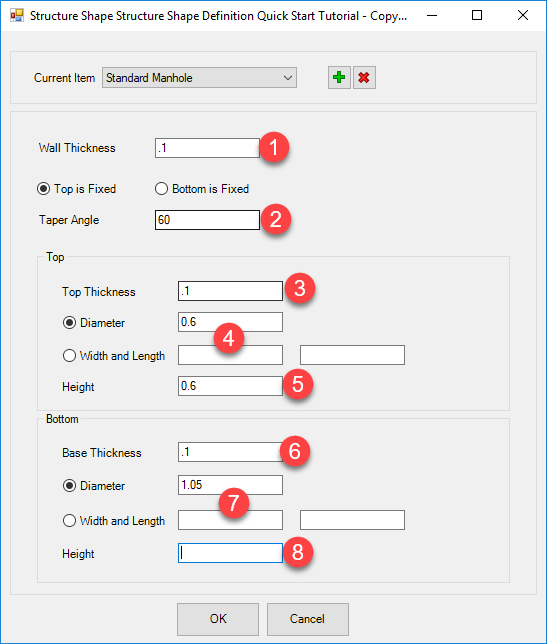The image size is (547, 644).
Task: Click the Base Thickness input field
Action: click(x=230, y=452)
